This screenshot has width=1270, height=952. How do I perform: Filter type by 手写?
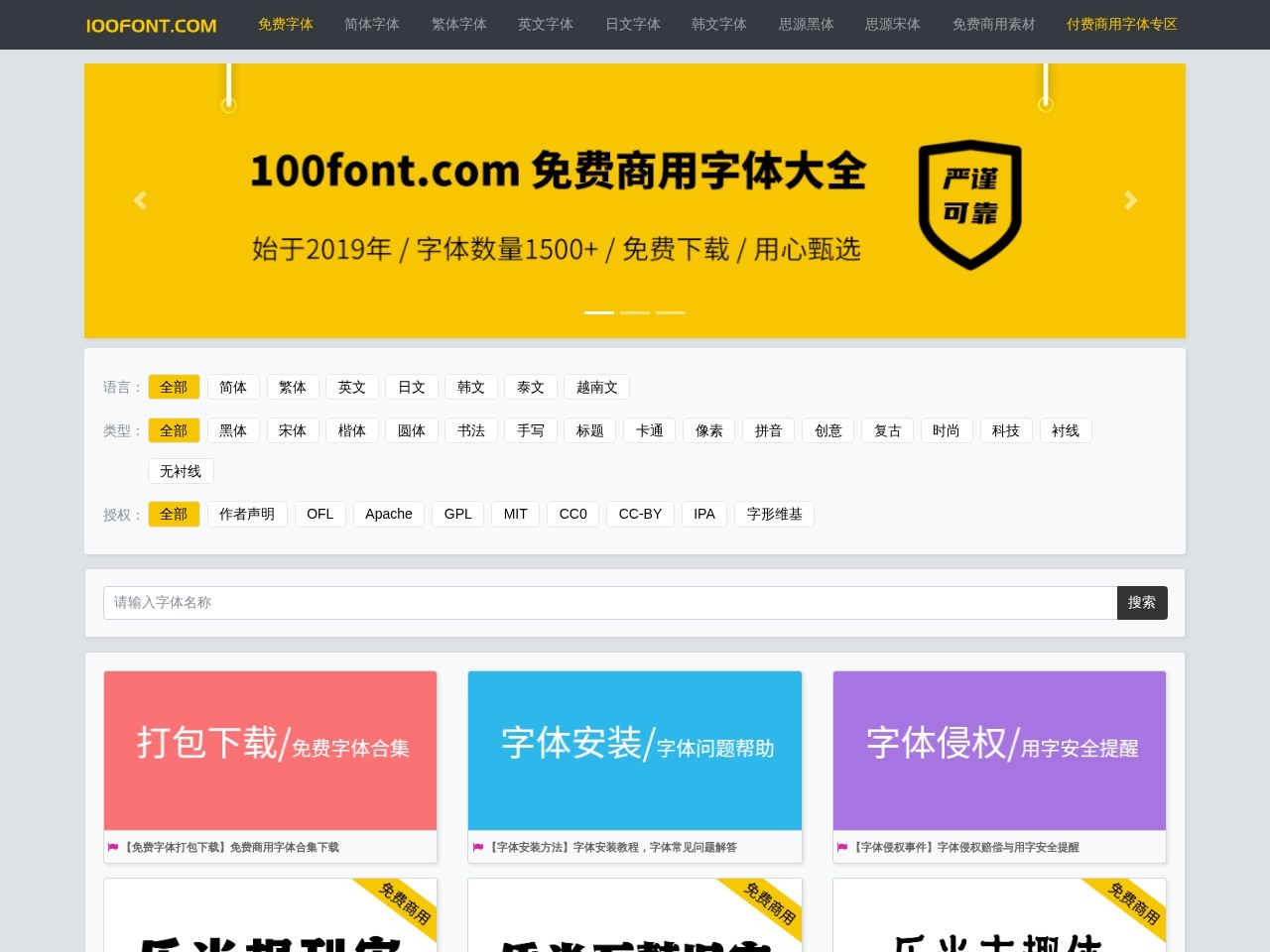pos(531,430)
